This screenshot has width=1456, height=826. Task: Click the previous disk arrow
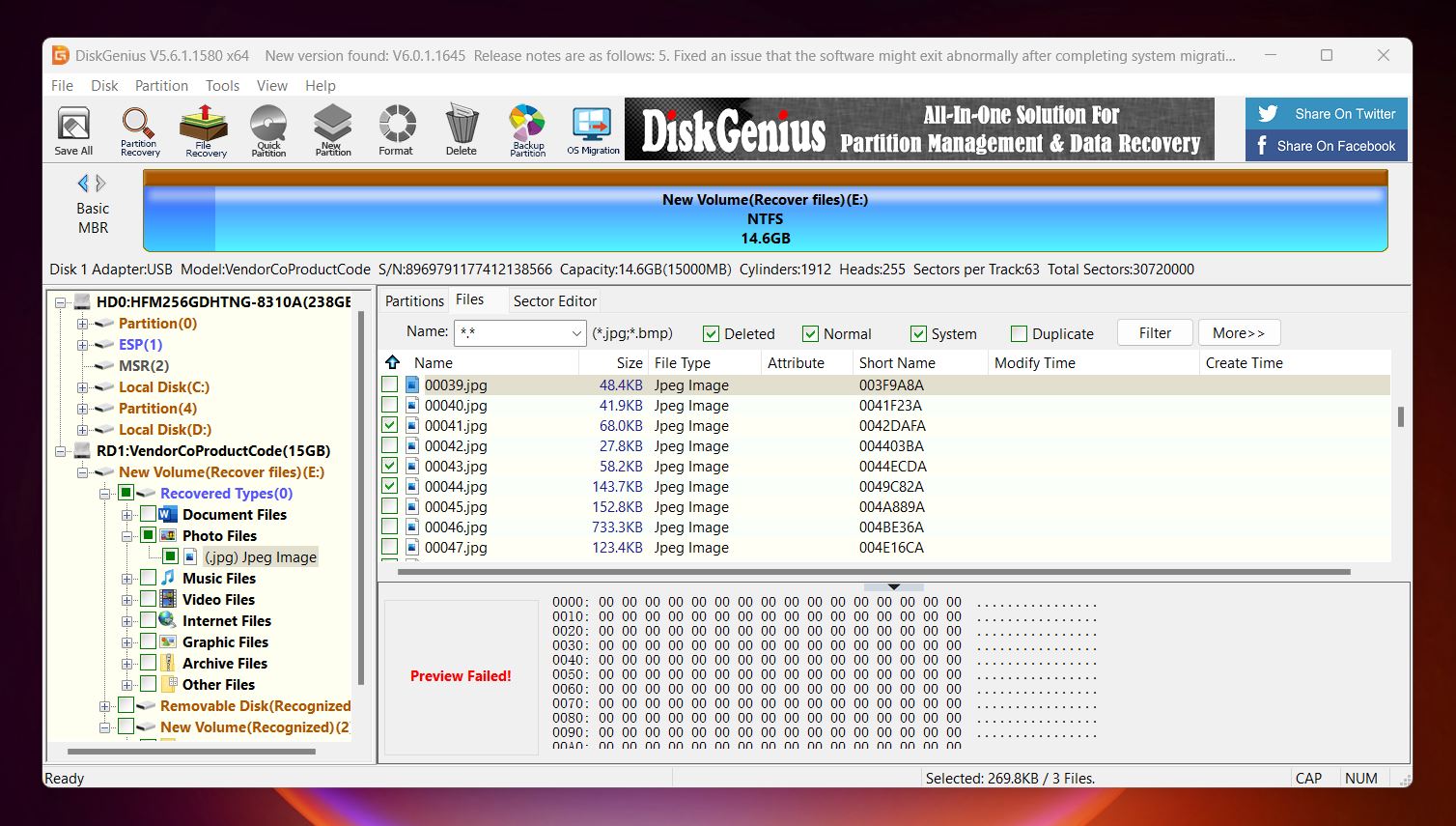click(x=83, y=183)
